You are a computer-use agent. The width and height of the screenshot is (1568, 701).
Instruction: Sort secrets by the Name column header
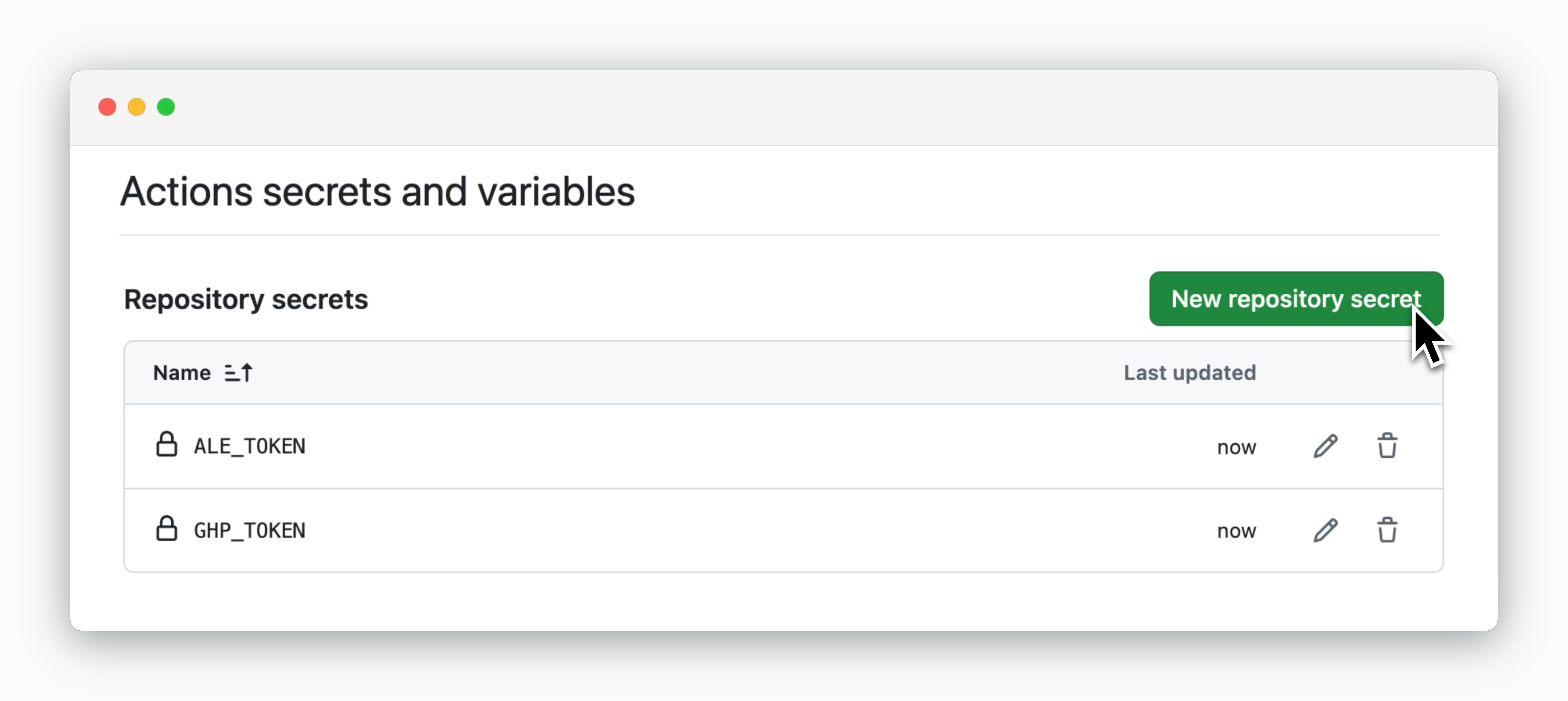coord(181,373)
